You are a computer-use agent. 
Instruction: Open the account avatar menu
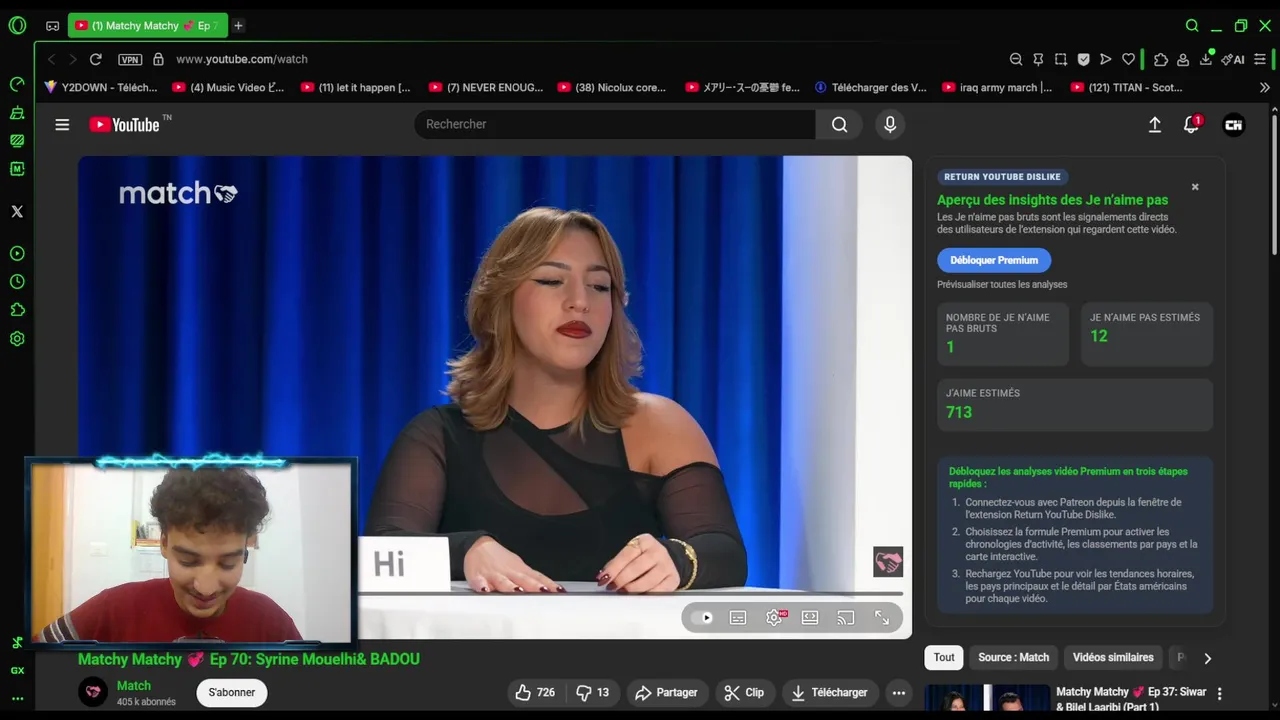tap(1234, 125)
